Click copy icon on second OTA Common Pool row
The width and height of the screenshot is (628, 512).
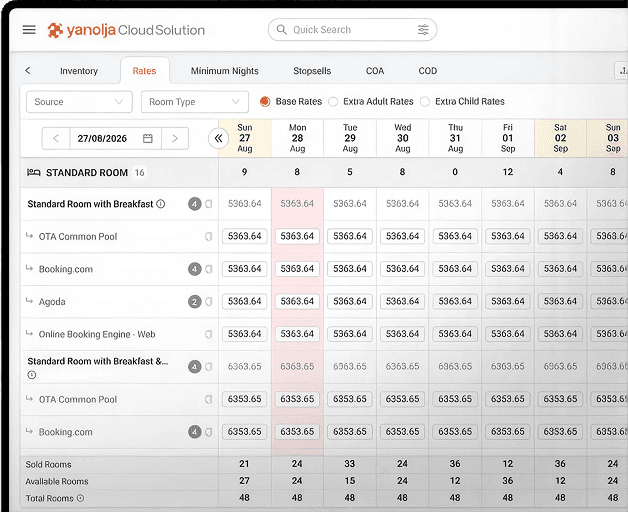pyautogui.click(x=209, y=399)
